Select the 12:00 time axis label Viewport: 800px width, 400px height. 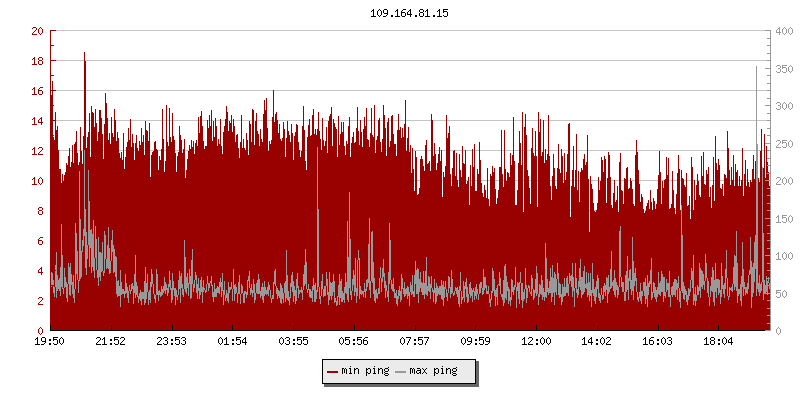click(536, 341)
